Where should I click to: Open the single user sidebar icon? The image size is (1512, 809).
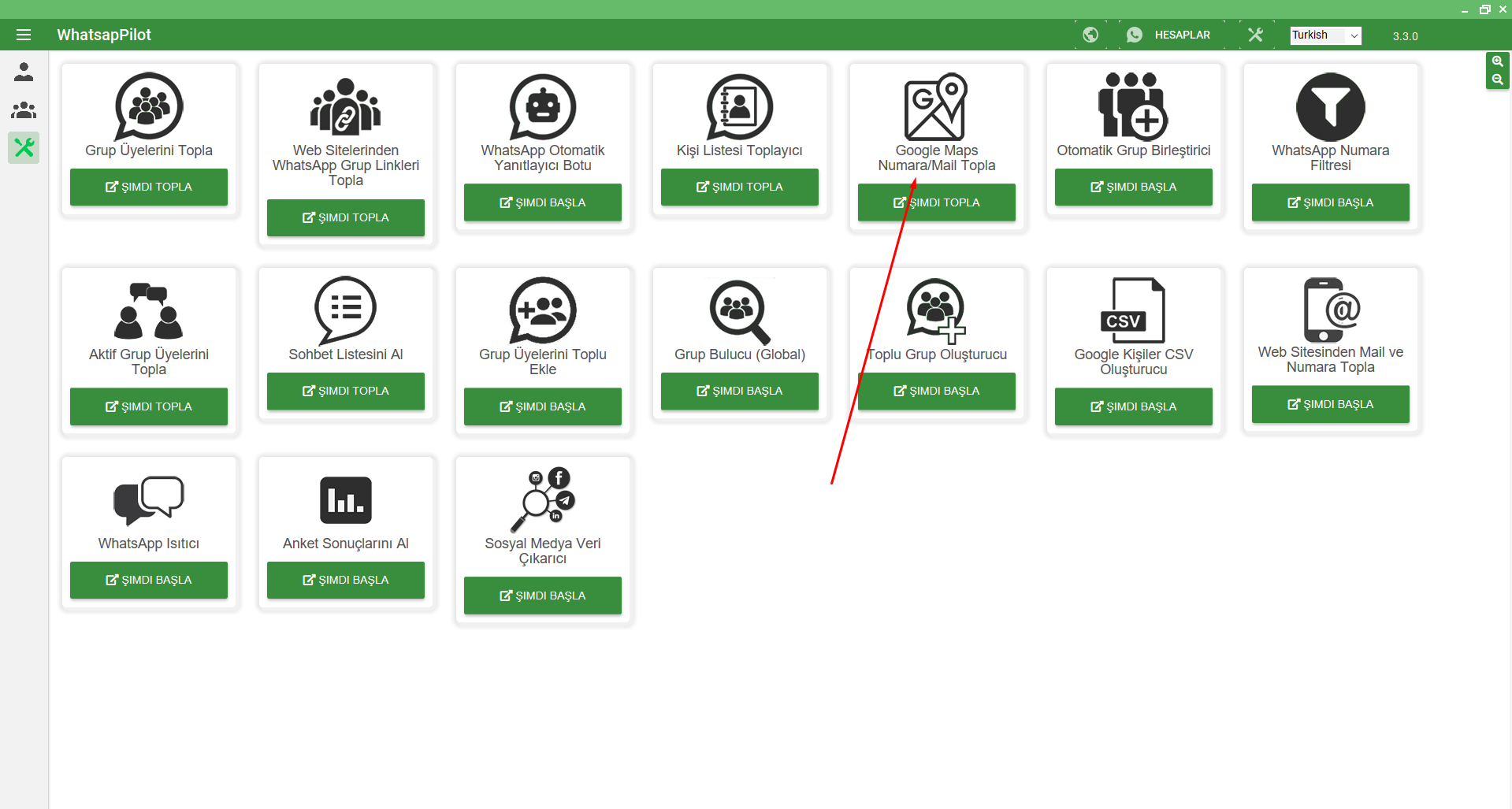click(24, 72)
